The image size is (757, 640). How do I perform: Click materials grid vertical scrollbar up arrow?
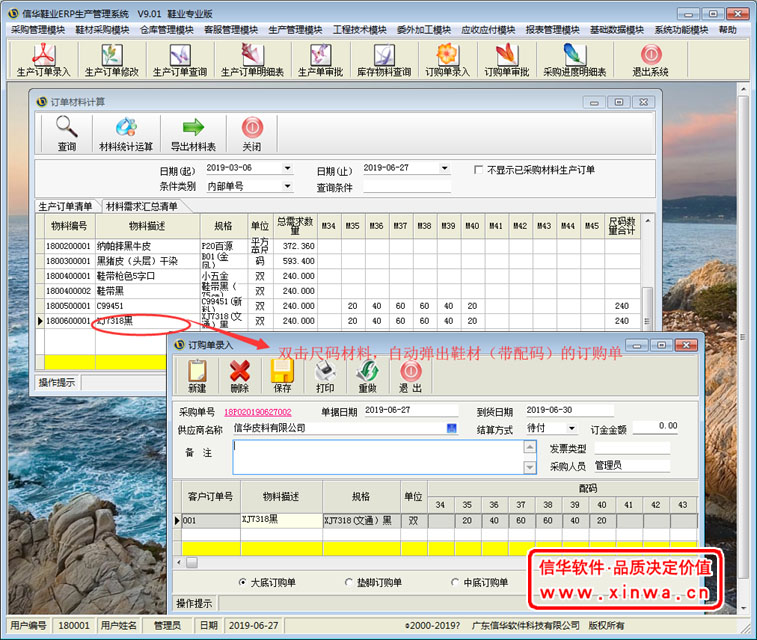648,221
